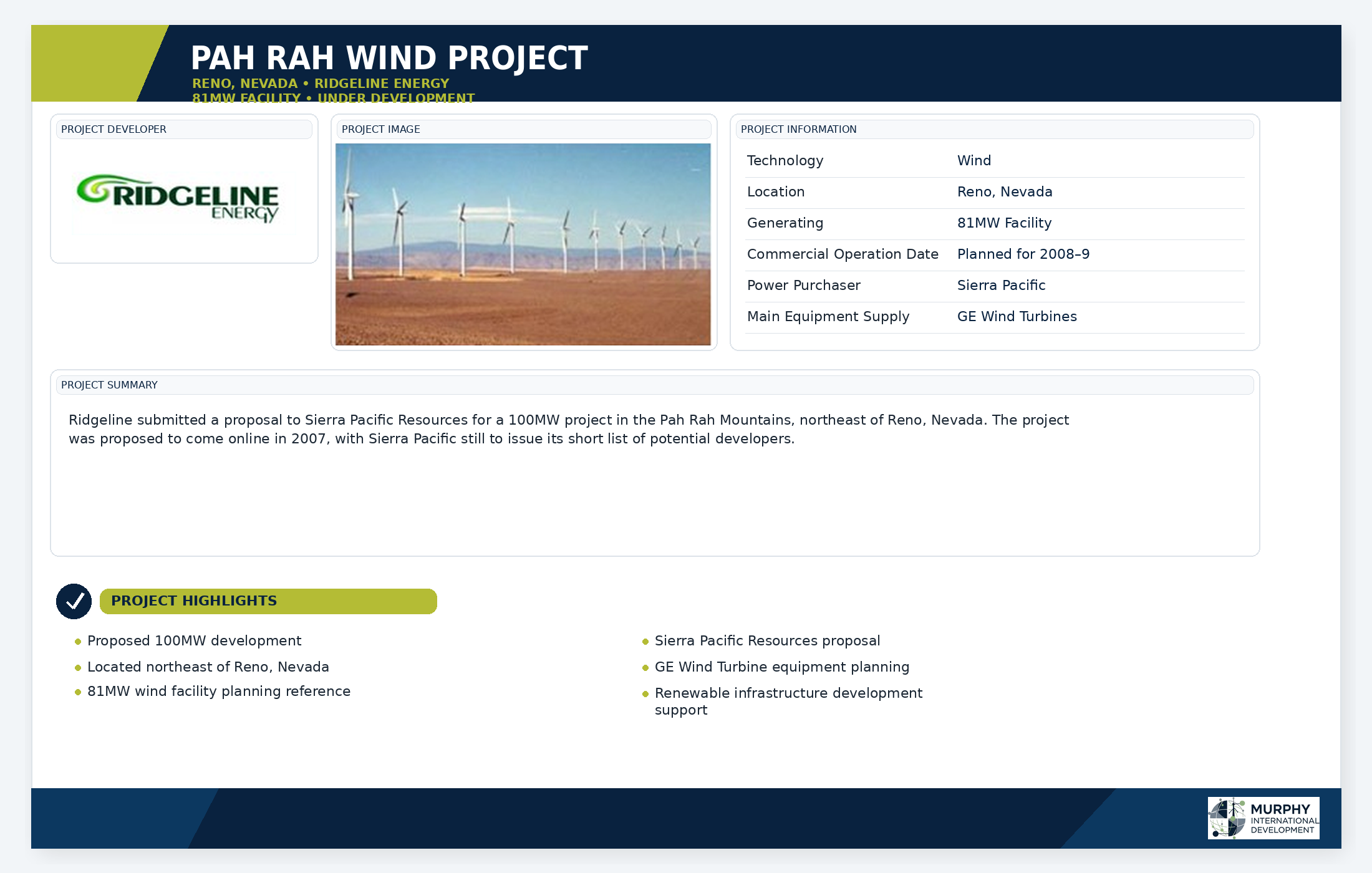Image resolution: width=1372 pixels, height=873 pixels.
Task: Select the Sierra Pacific value
Action: [1002, 286]
